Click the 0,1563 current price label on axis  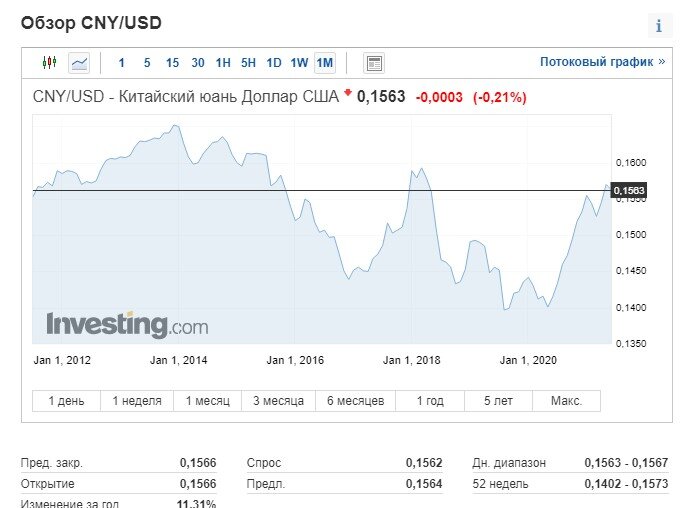[629, 190]
